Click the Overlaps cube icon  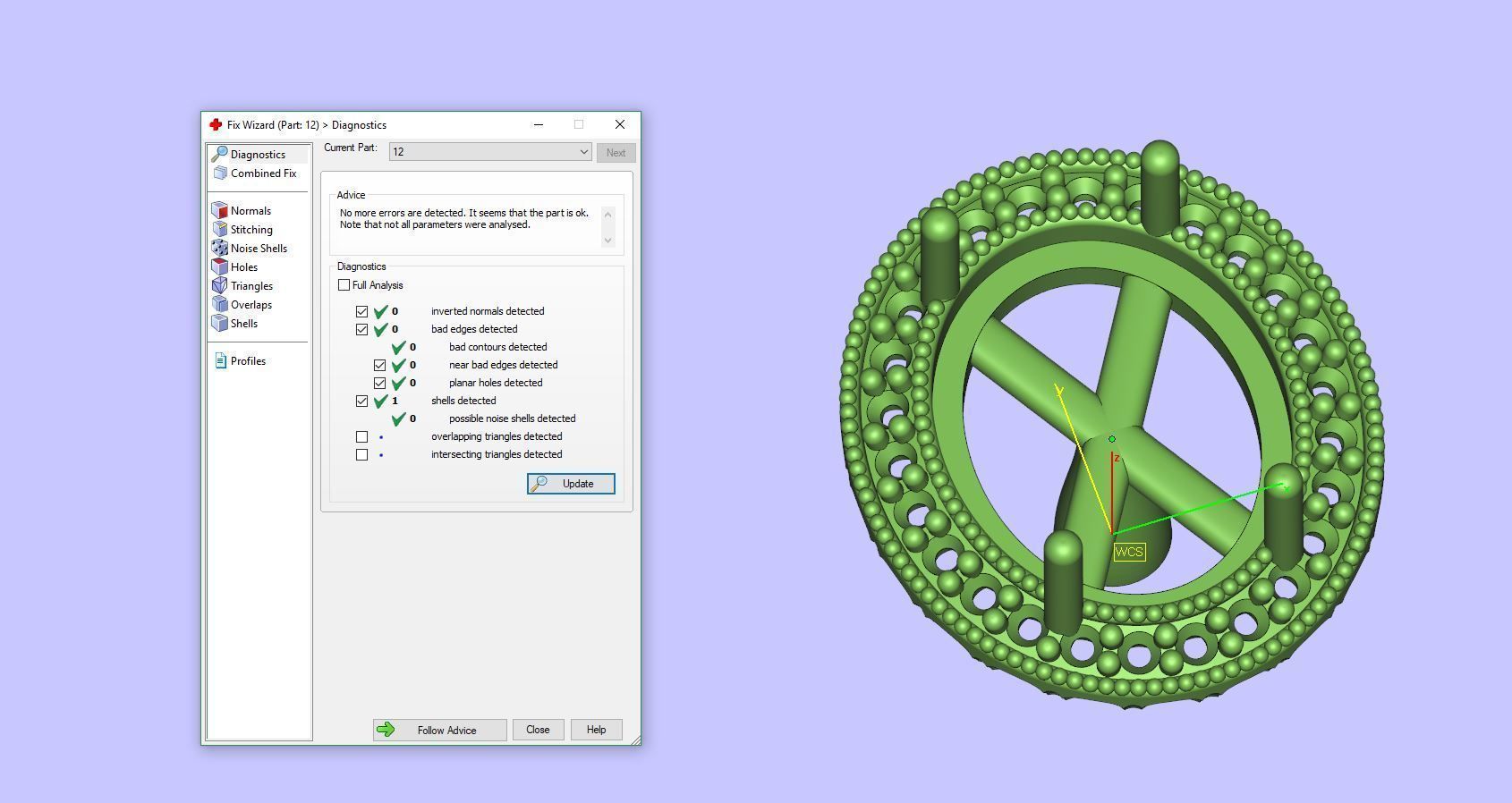(x=220, y=305)
